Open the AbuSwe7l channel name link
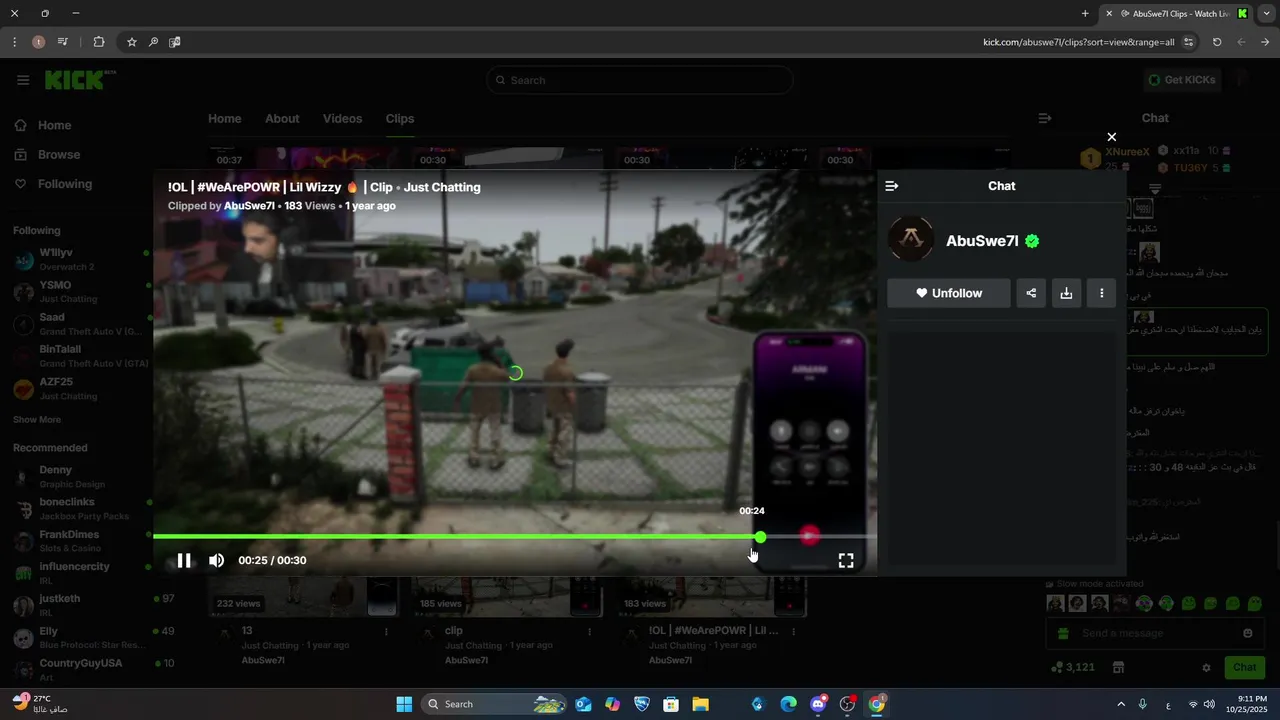 click(x=982, y=241)
